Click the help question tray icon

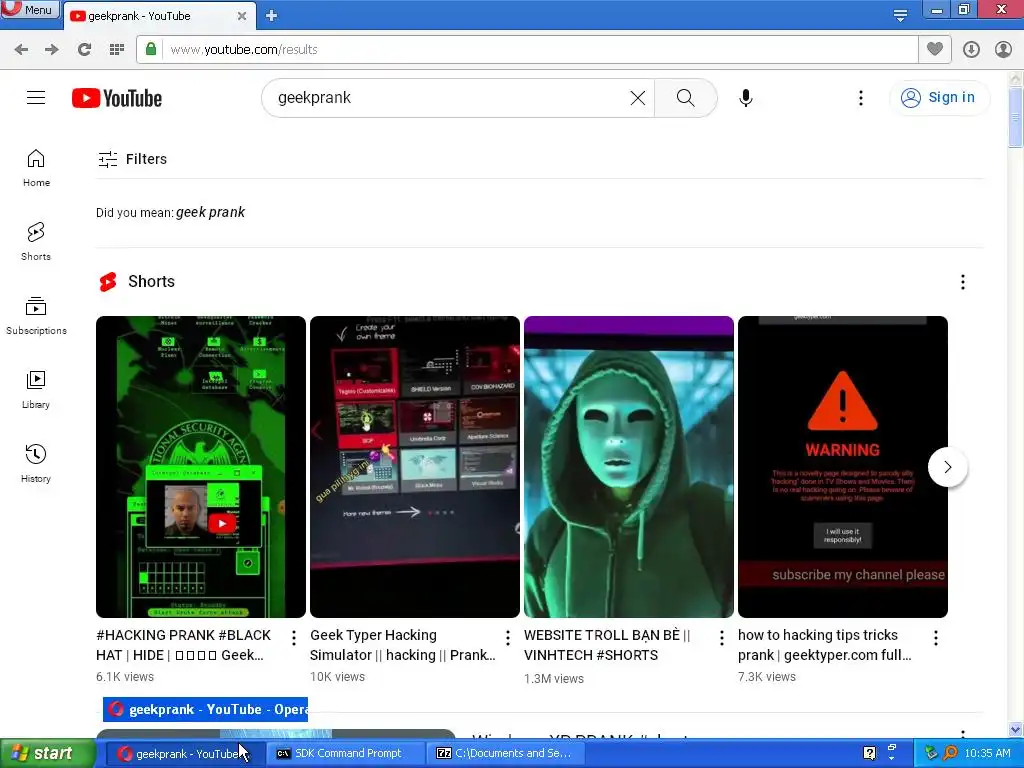point(869,753)
